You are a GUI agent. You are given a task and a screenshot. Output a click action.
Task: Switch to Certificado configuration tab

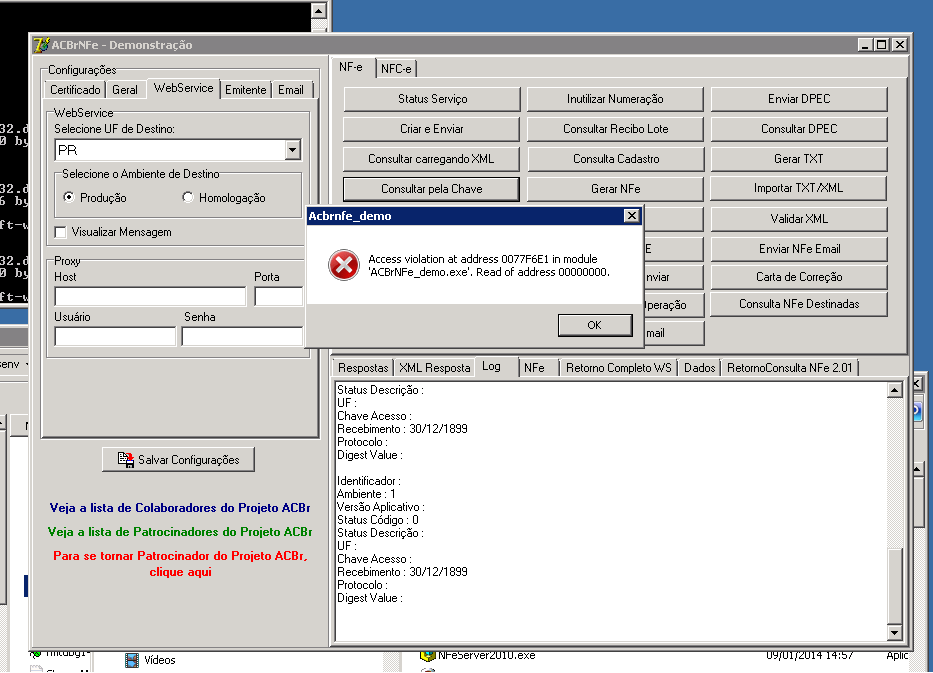pos(75,90)
